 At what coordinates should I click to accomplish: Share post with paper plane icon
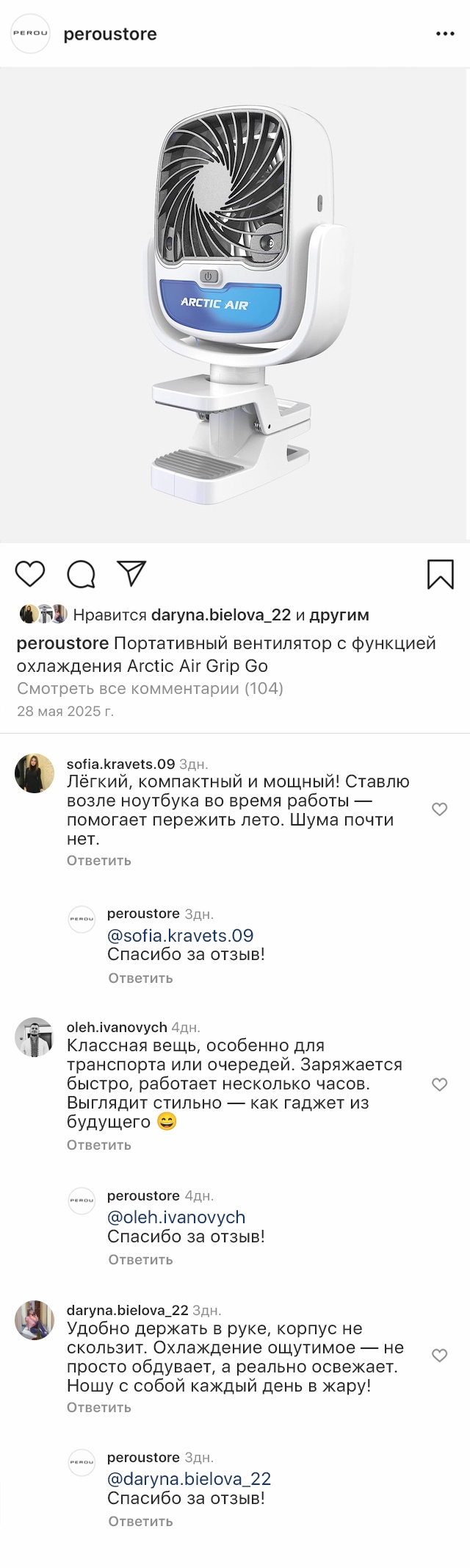(x=132, y=573)
